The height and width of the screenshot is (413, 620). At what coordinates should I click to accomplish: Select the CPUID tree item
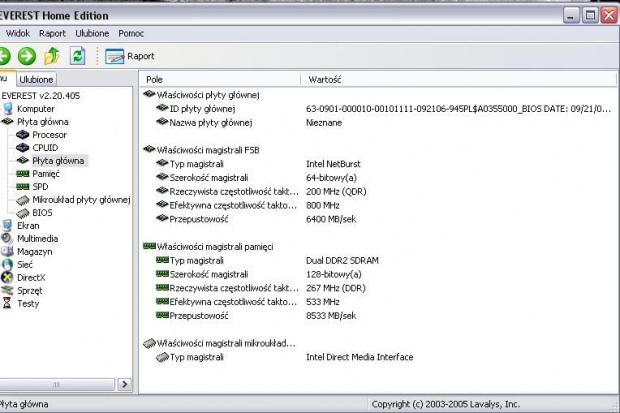point(45,147)
